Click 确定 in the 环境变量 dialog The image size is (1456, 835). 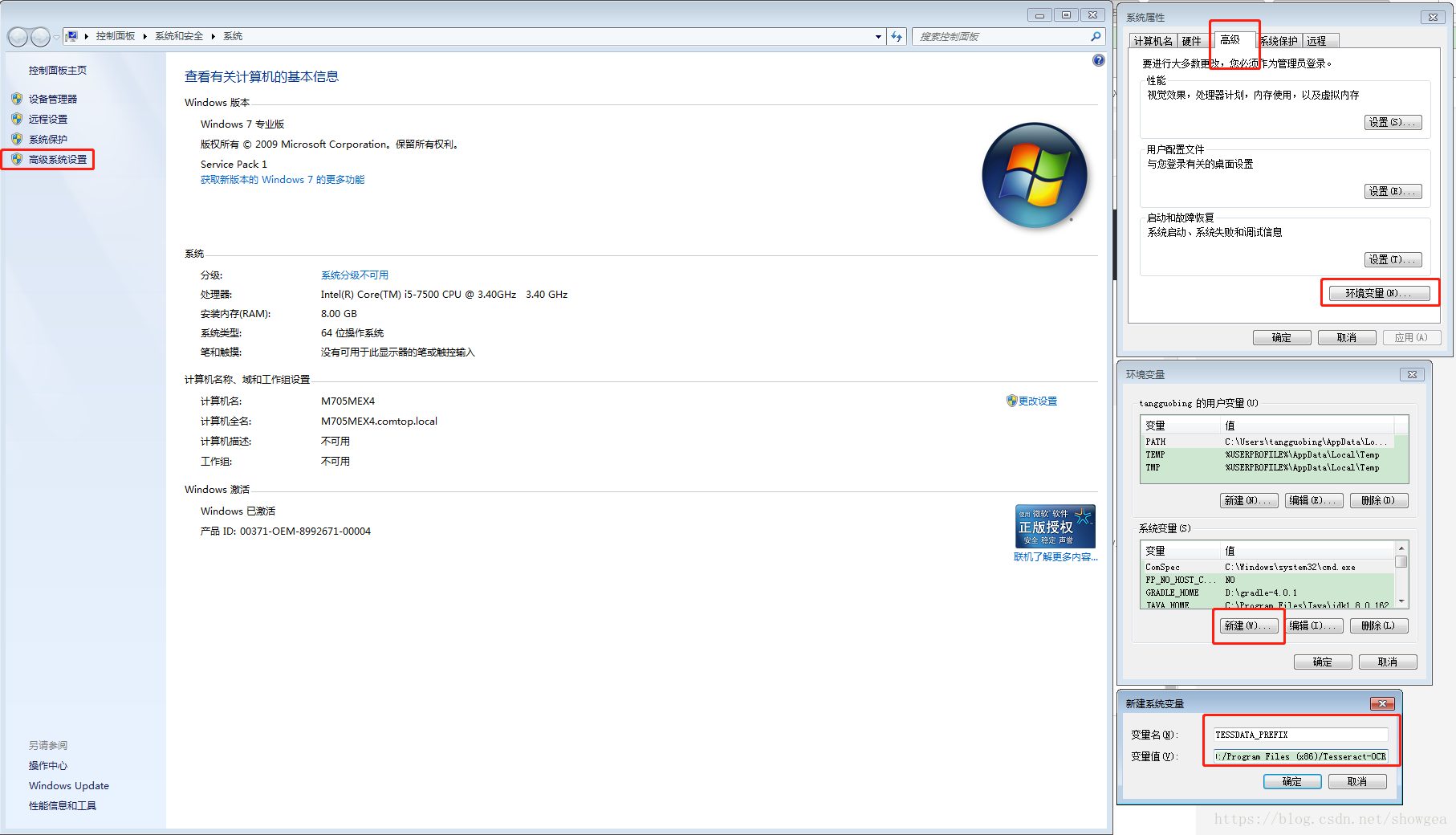1323,662
